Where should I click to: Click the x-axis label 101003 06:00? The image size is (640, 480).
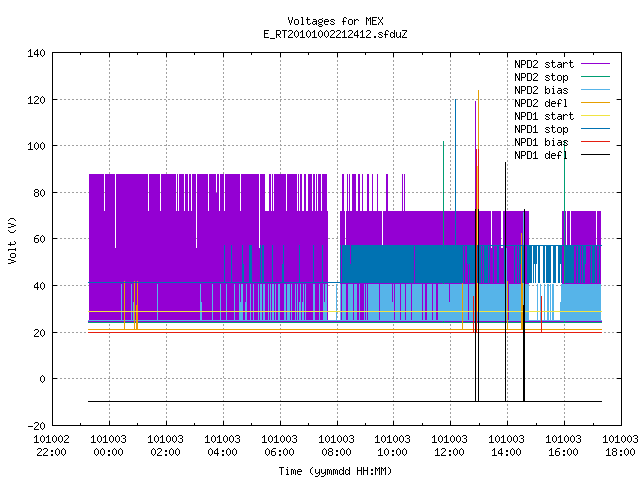279,446
